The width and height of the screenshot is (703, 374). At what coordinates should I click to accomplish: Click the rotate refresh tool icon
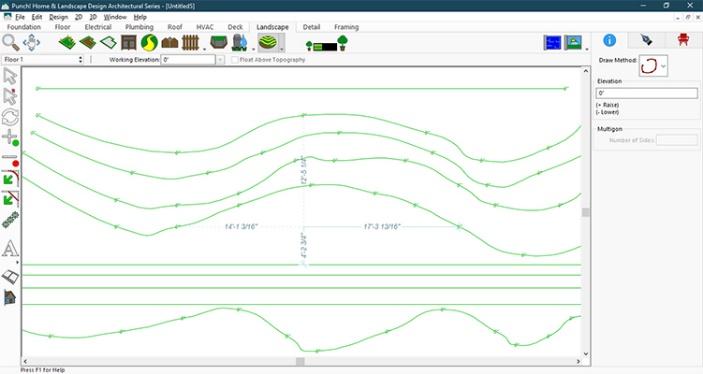pyautogui.click(x=10, y=117)
